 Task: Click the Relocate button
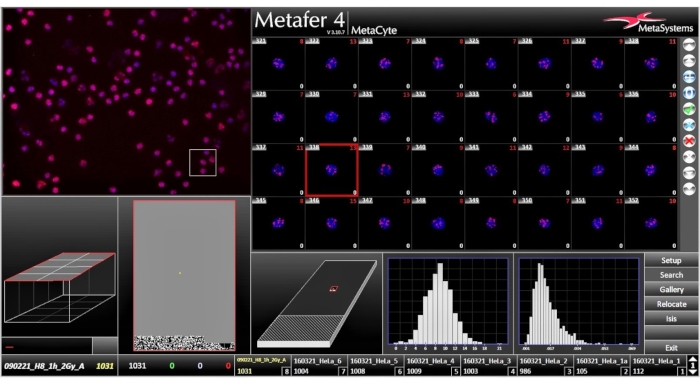[x=671, y=304]
